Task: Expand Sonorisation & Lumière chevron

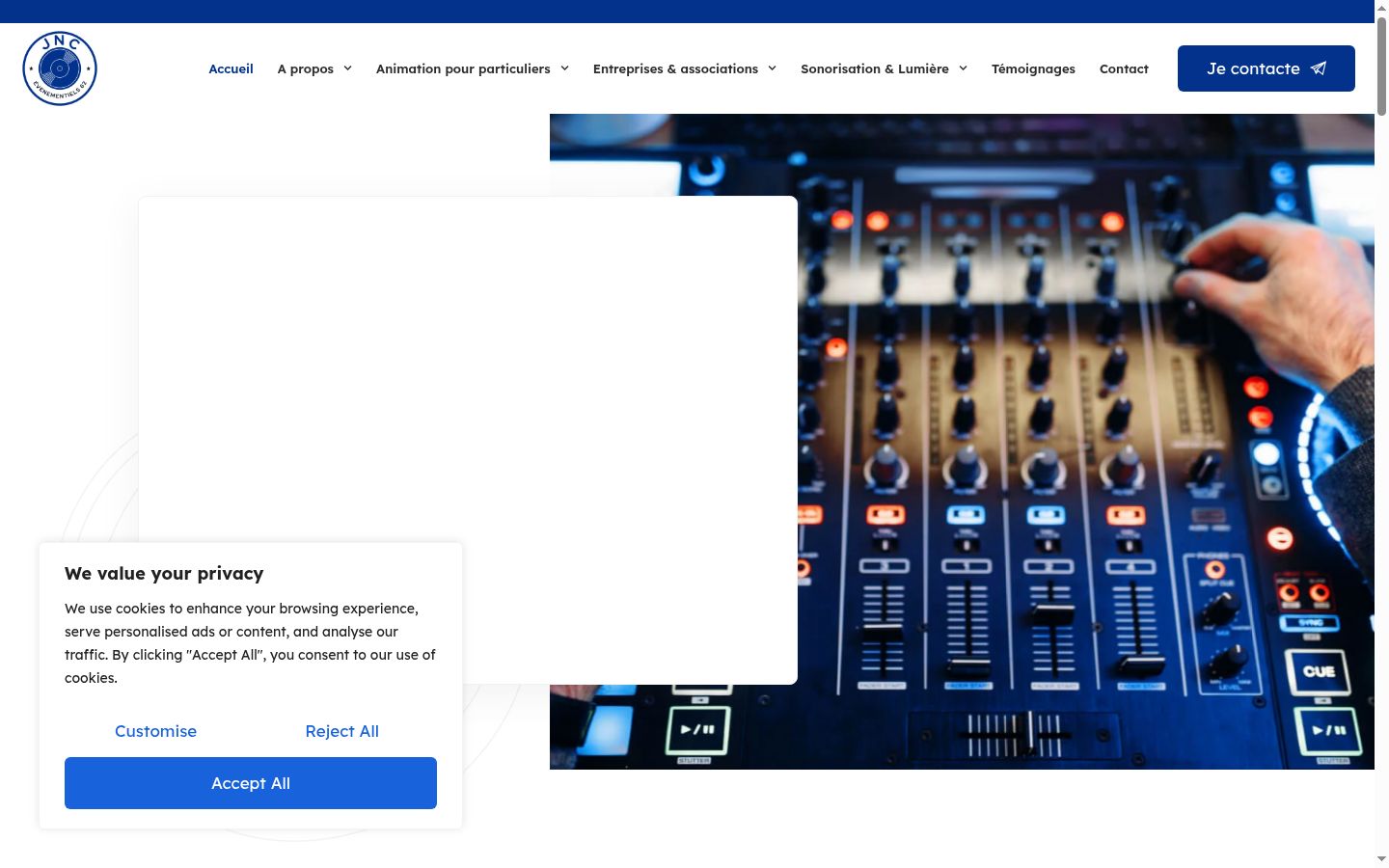Action: (963, 68)
